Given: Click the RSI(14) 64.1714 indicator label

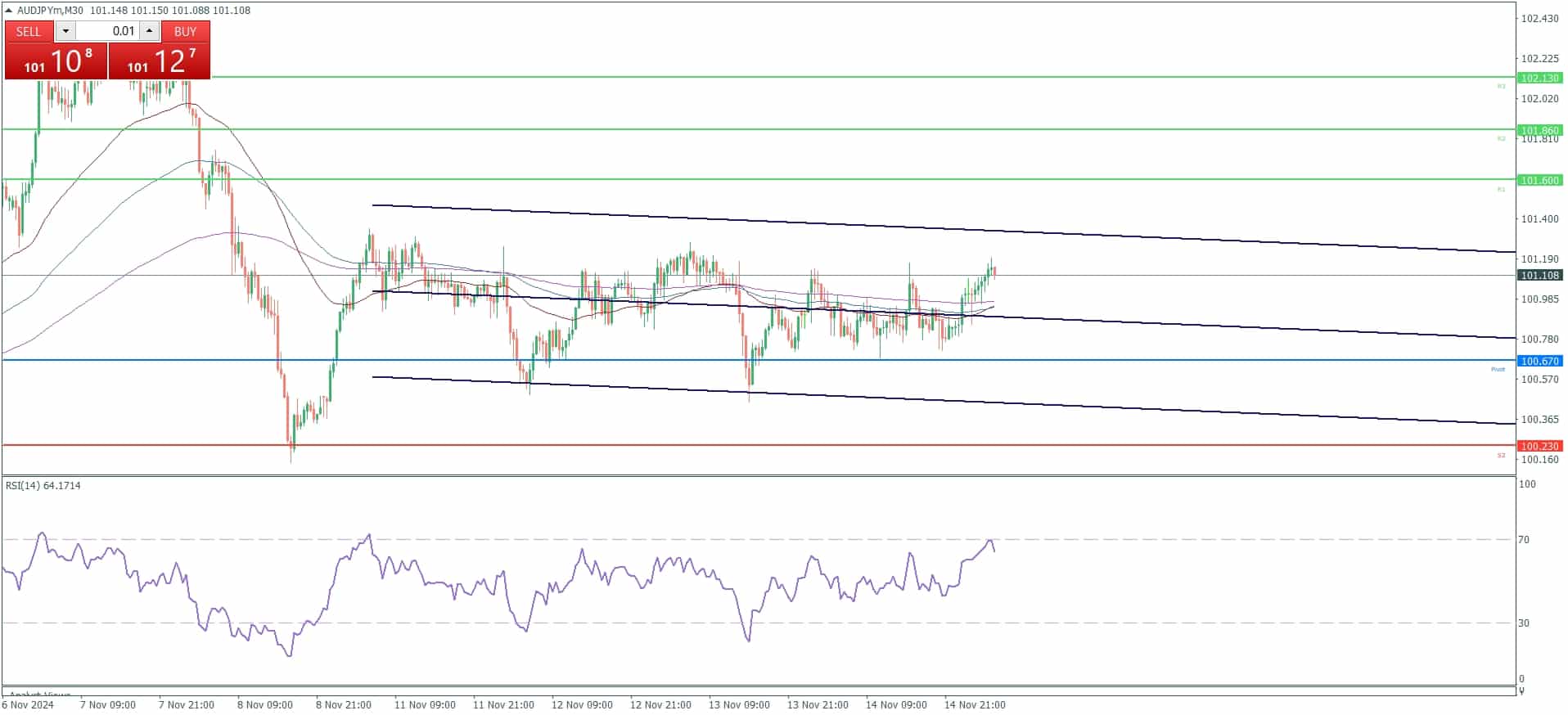Looking at the screenshot, I should pyautogui.click(x=43, y=485).
